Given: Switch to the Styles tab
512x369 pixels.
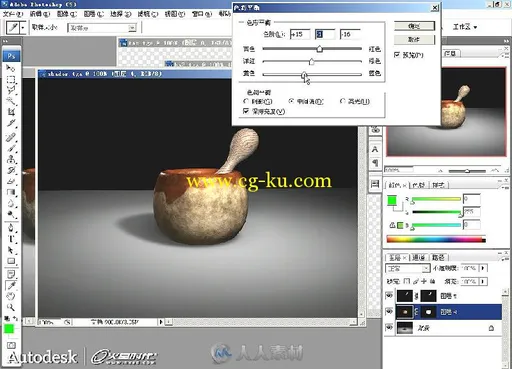Looking at the screenshot, I should tap(439, 185).
